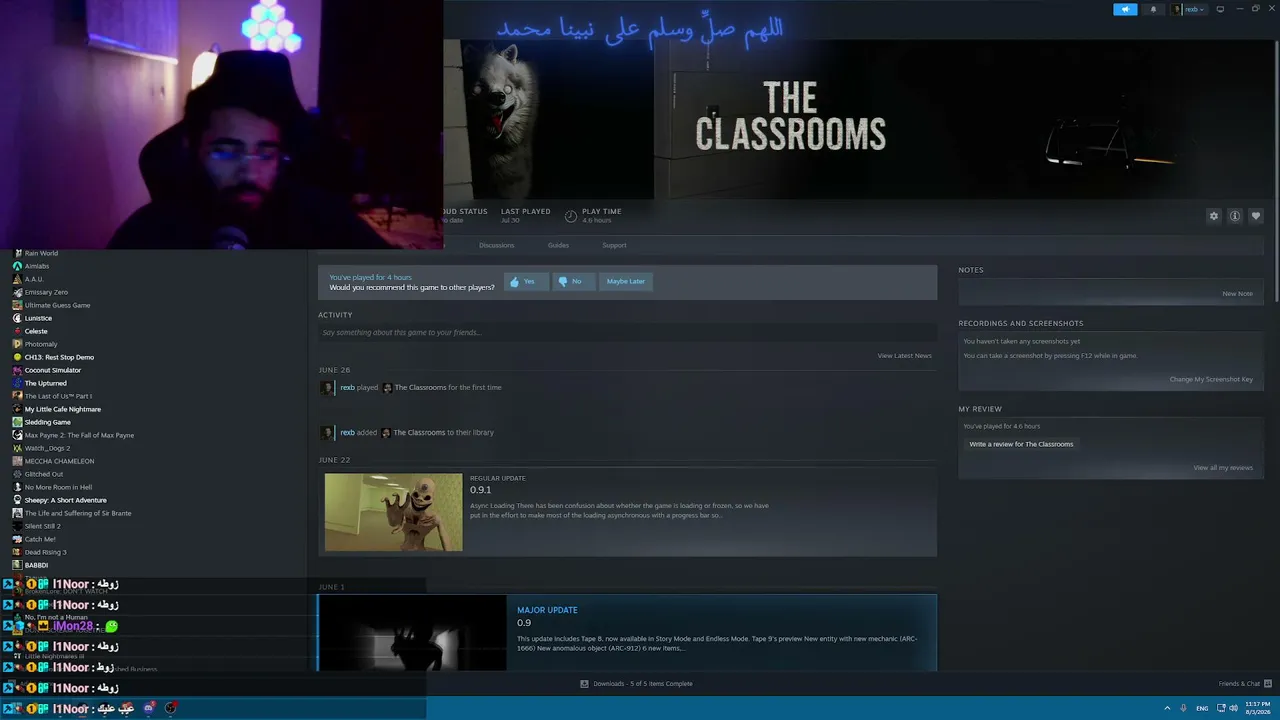Click Ultimate Guess Game icon
This screenshot has width=1280, height=720.
[17, 306]
